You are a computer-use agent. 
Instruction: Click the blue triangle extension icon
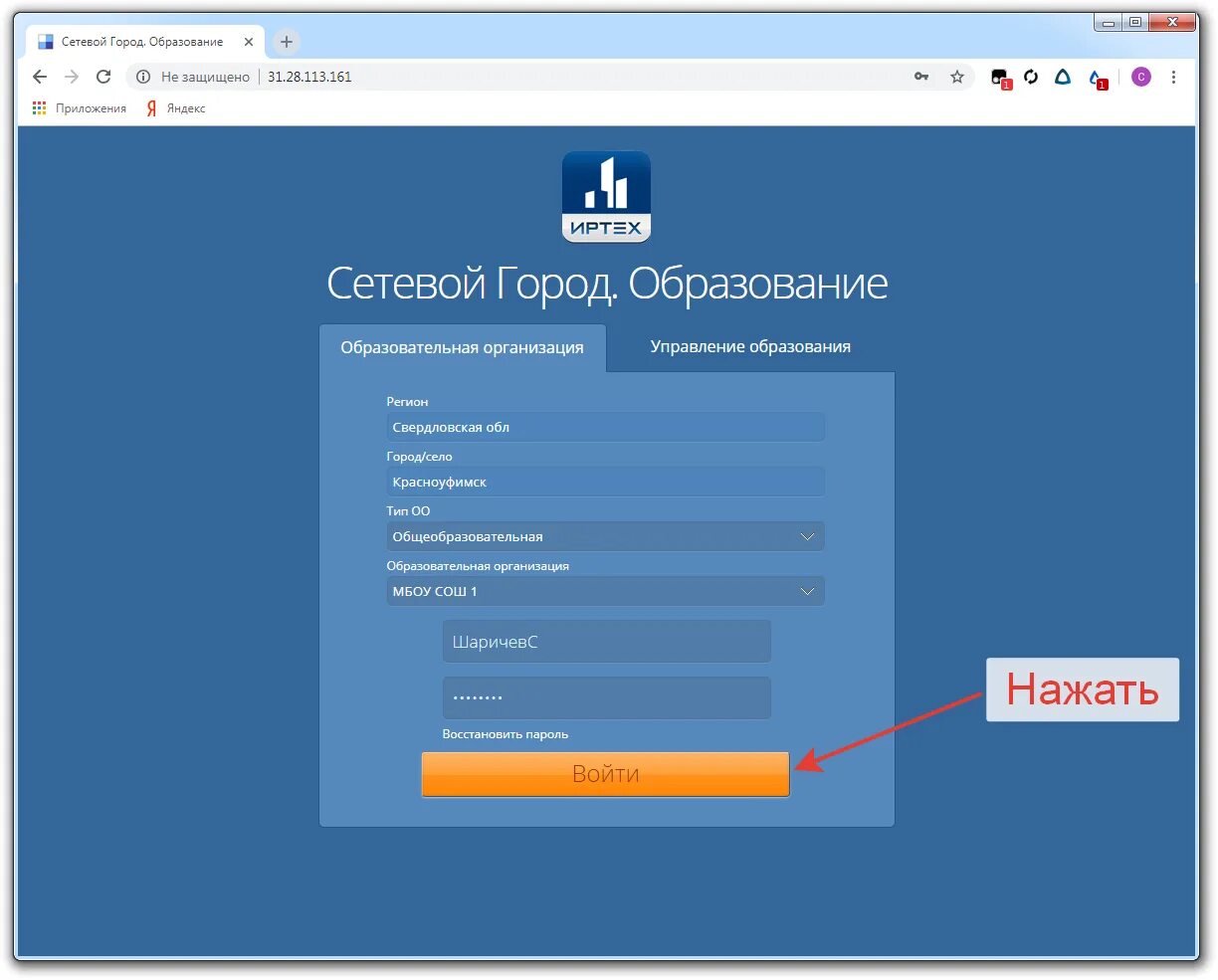[x=1063, y=77]
